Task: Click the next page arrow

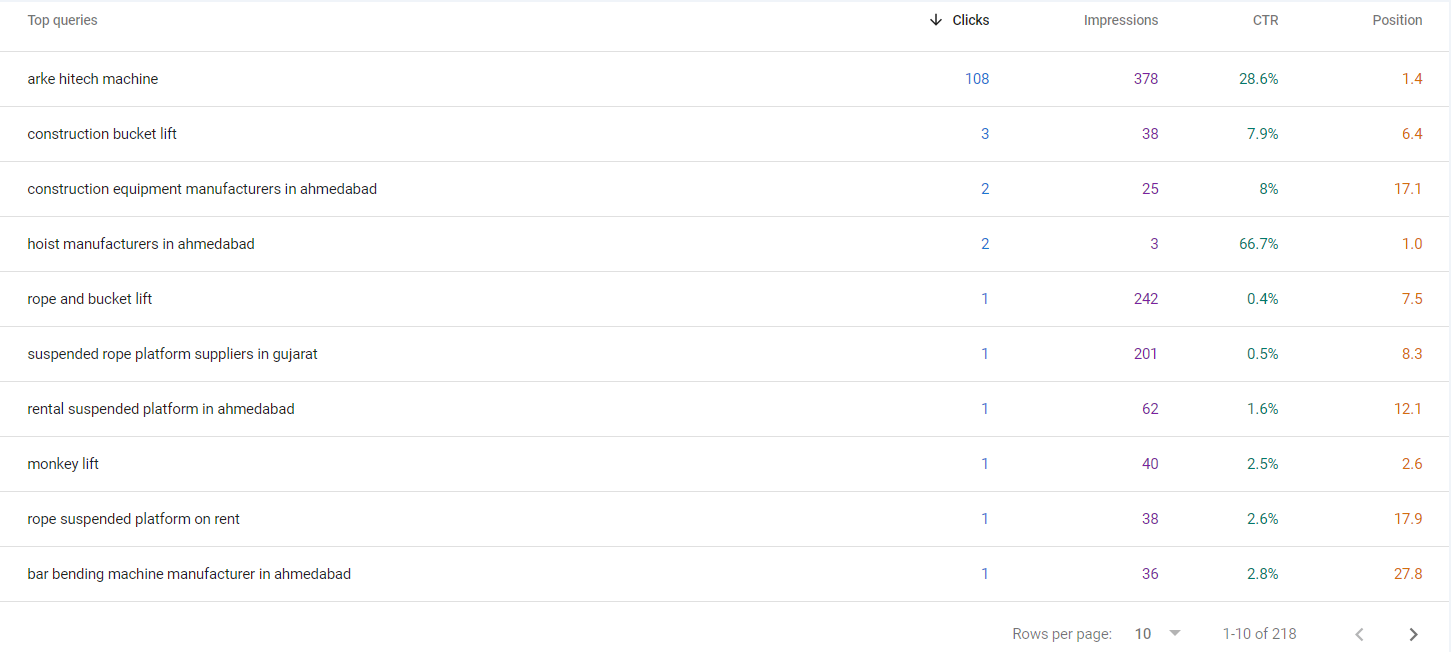Action: click(1413, 633)
